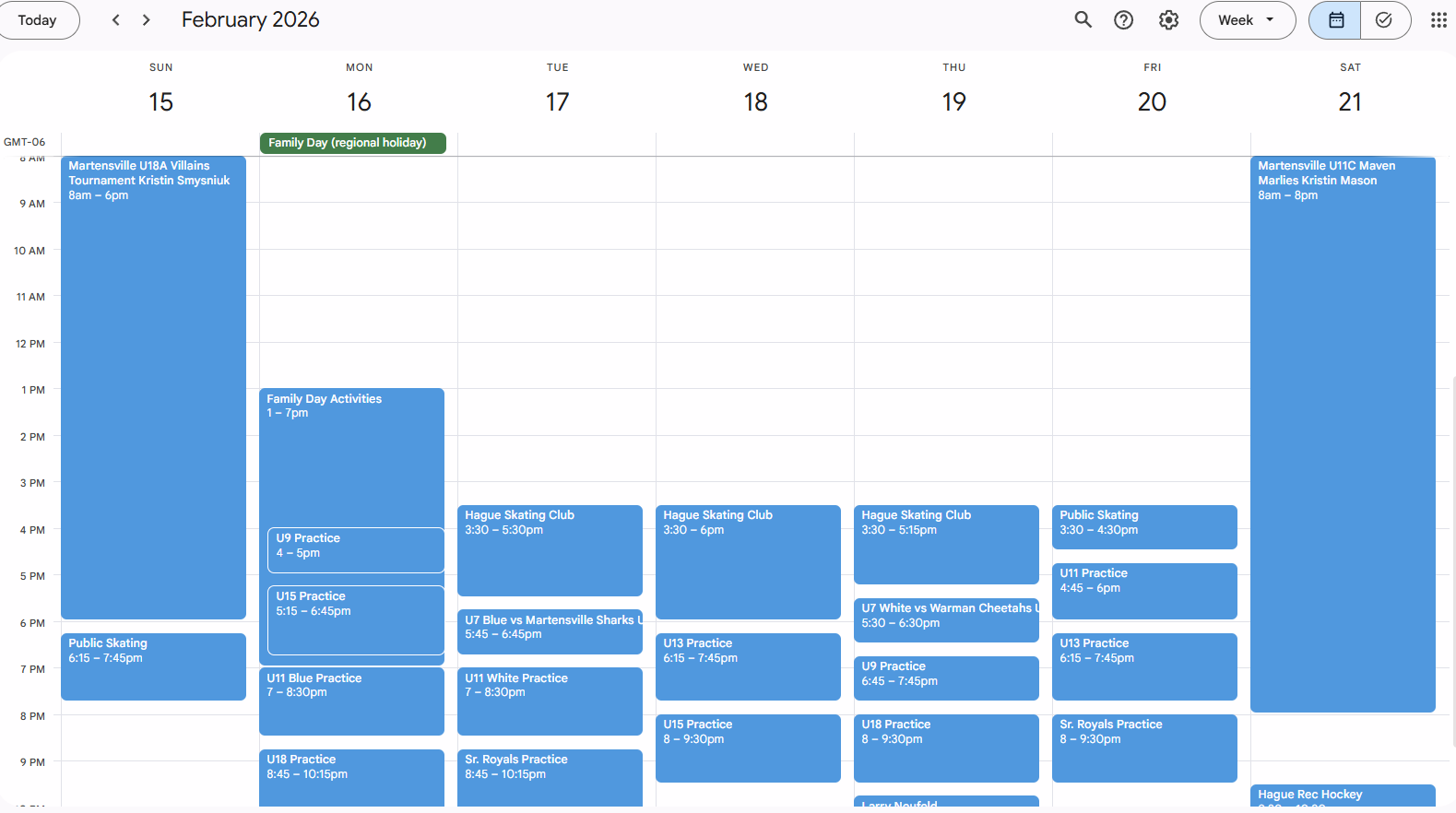This screenshot has width=1456, height=813.
Task: Open the Google apps grid
Action: tap(1438, 20)
